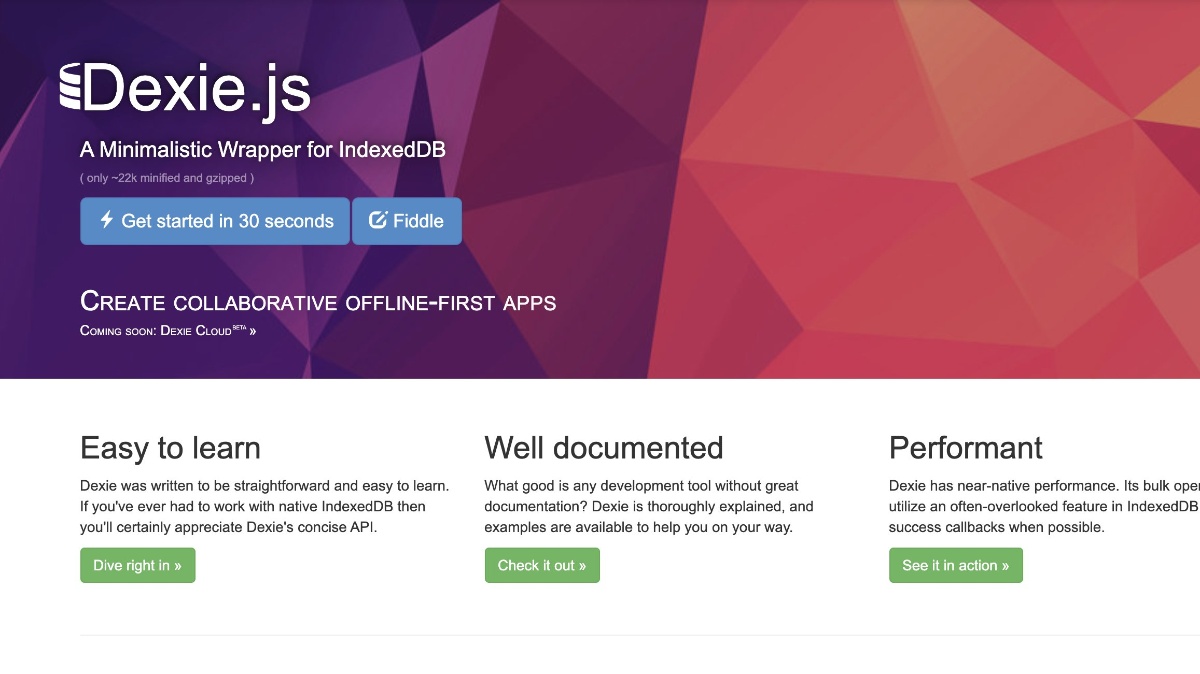Click the lightning bolt icon in Get started

tap(106, 220)
